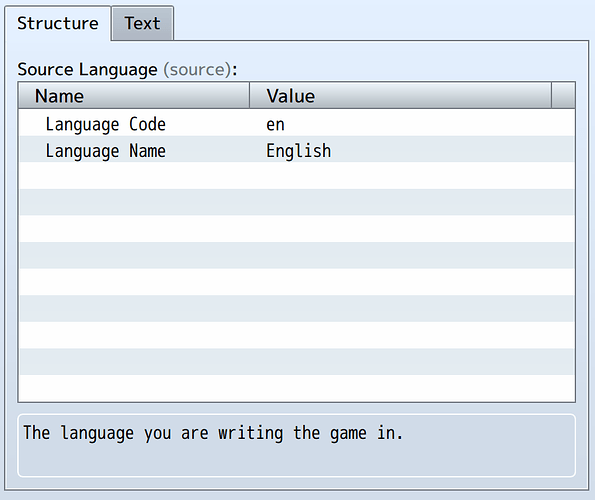Select the Language Code row name
This screenshot has height=500, width=595.
[x=105, y=124]
